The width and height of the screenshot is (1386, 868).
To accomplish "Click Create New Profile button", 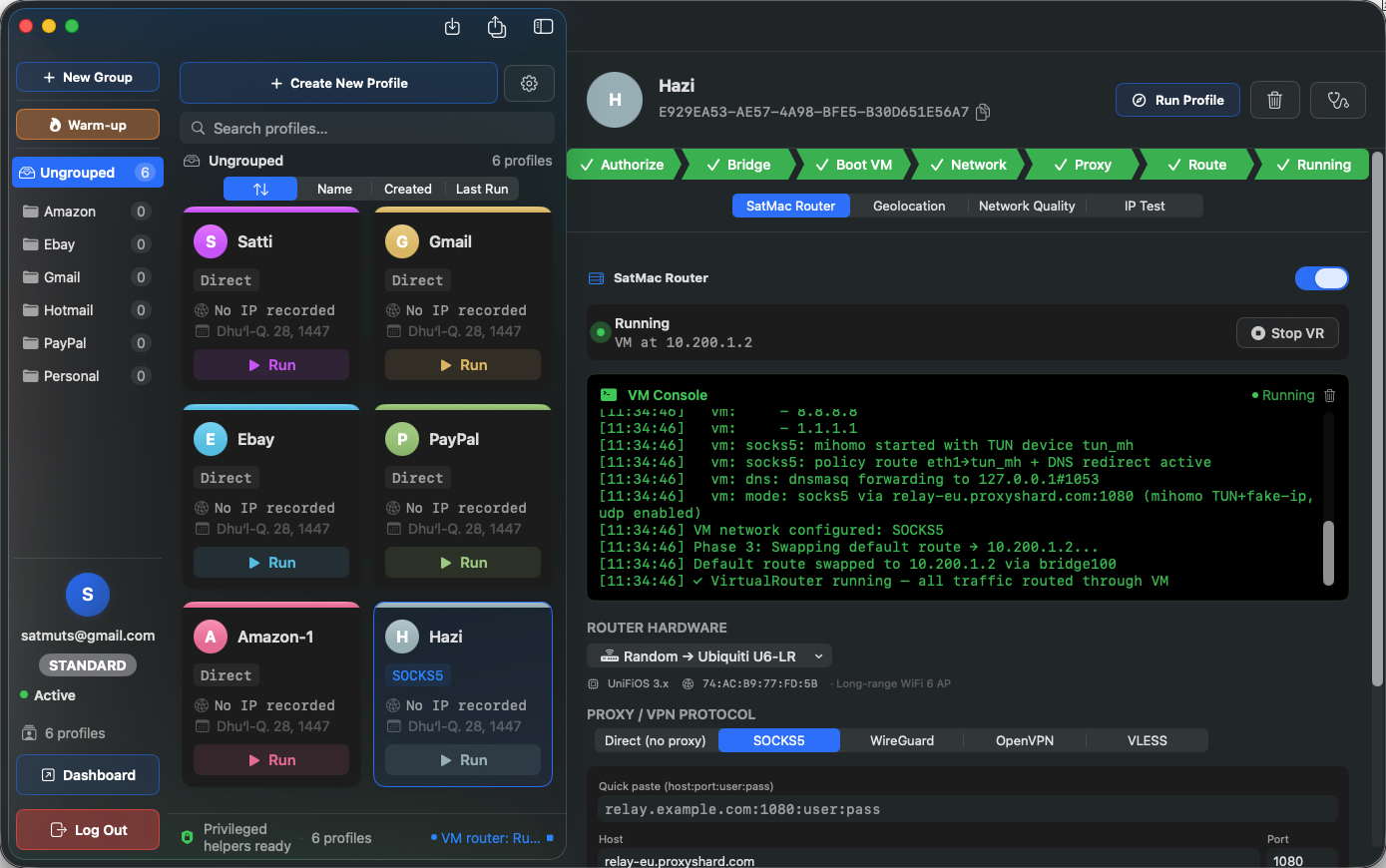I will [x=339, y=83].
